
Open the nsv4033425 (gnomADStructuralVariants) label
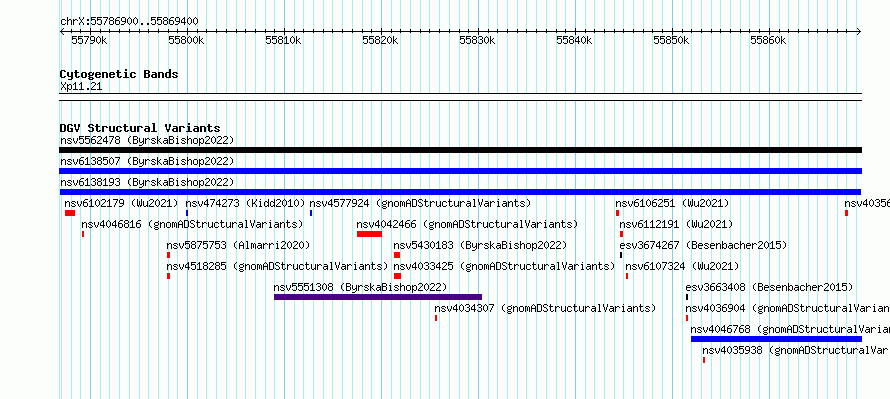(x=504, y=266)
